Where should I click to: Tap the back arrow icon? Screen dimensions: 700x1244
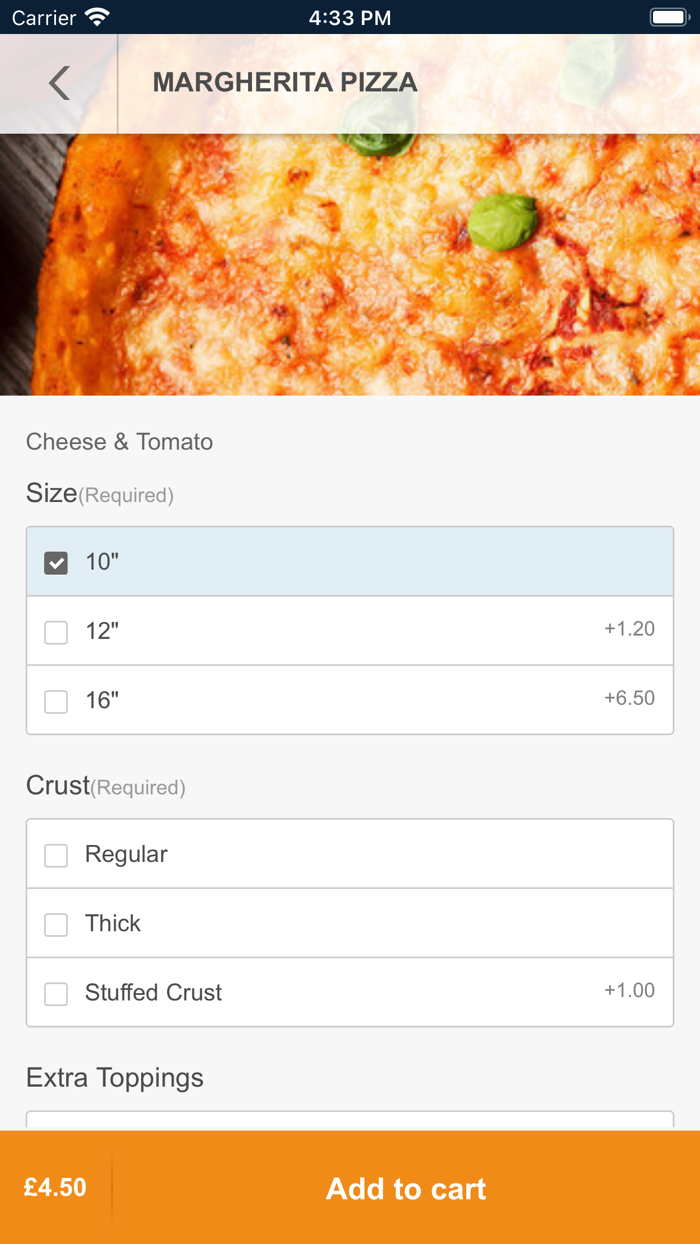pyautogui.click(x=59, y=83)
